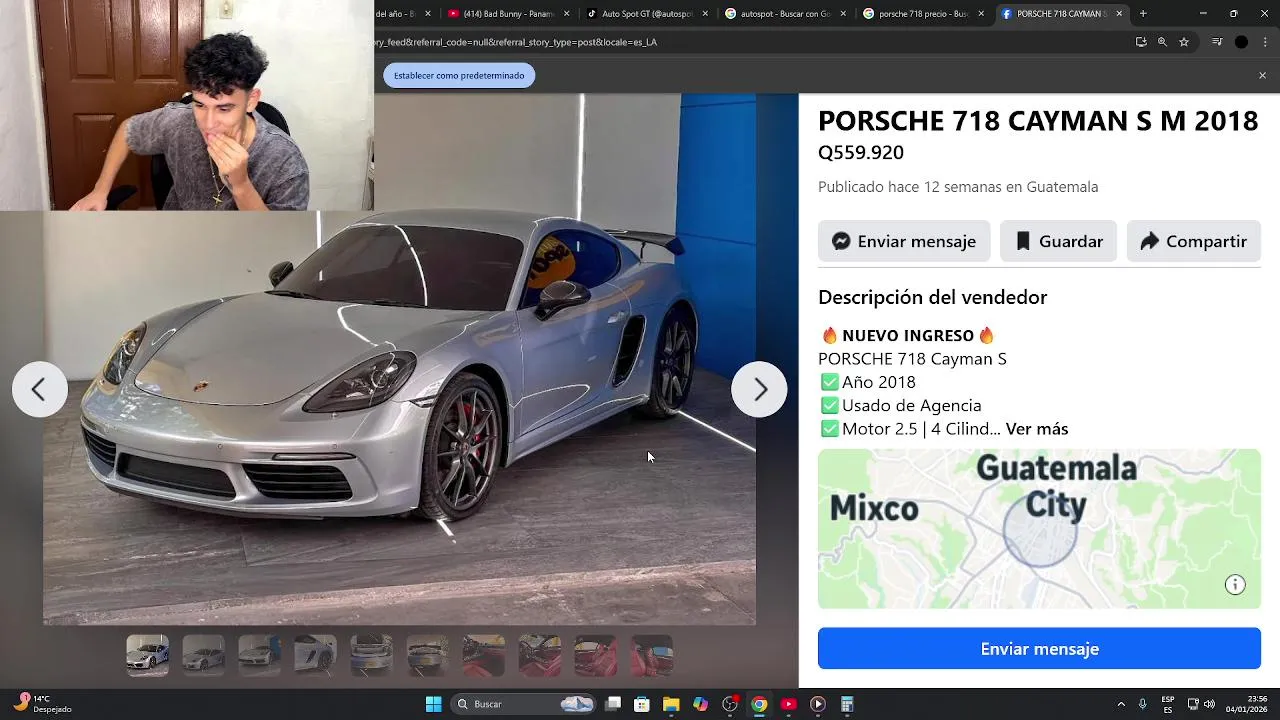
Task: Select the fourth thumbnail showing side wheel
Action: pyautogui.click(x=316, y=656)
